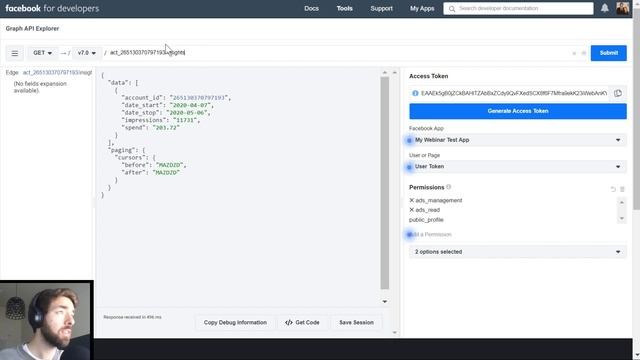
Task: Click the public_profile permission entry
Action: 426,220
